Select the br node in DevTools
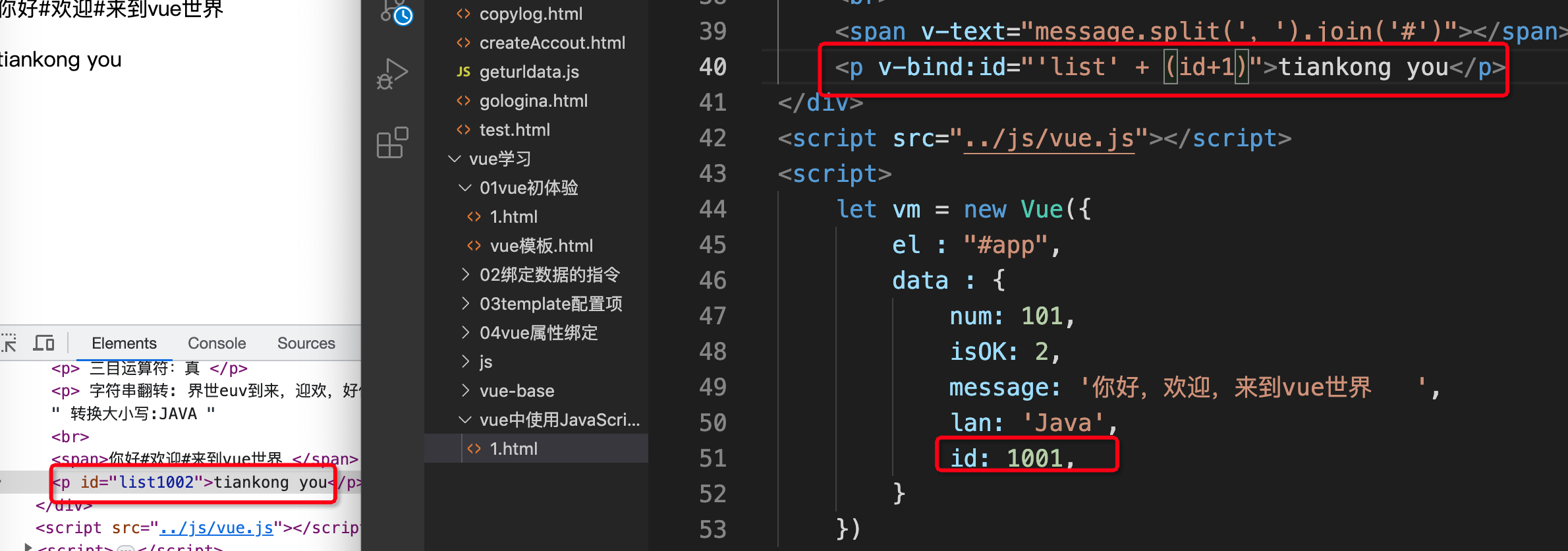The image size is (1568, 551). [70, 437]
